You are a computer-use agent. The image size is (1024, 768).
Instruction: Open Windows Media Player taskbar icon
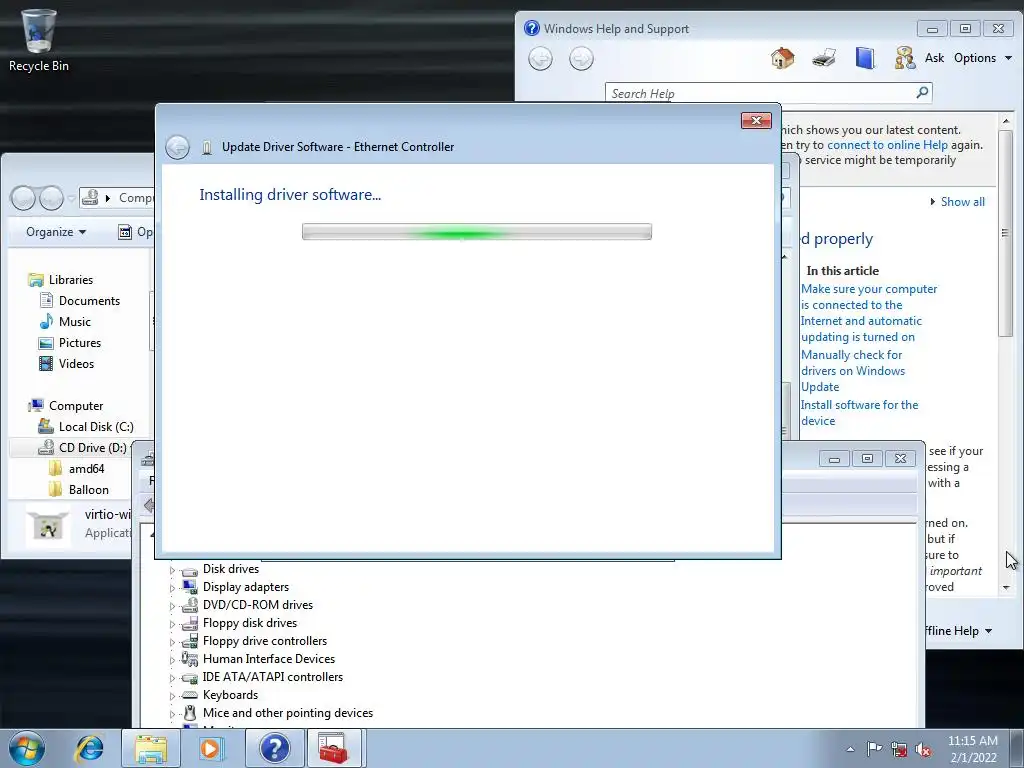coord(212,748)
